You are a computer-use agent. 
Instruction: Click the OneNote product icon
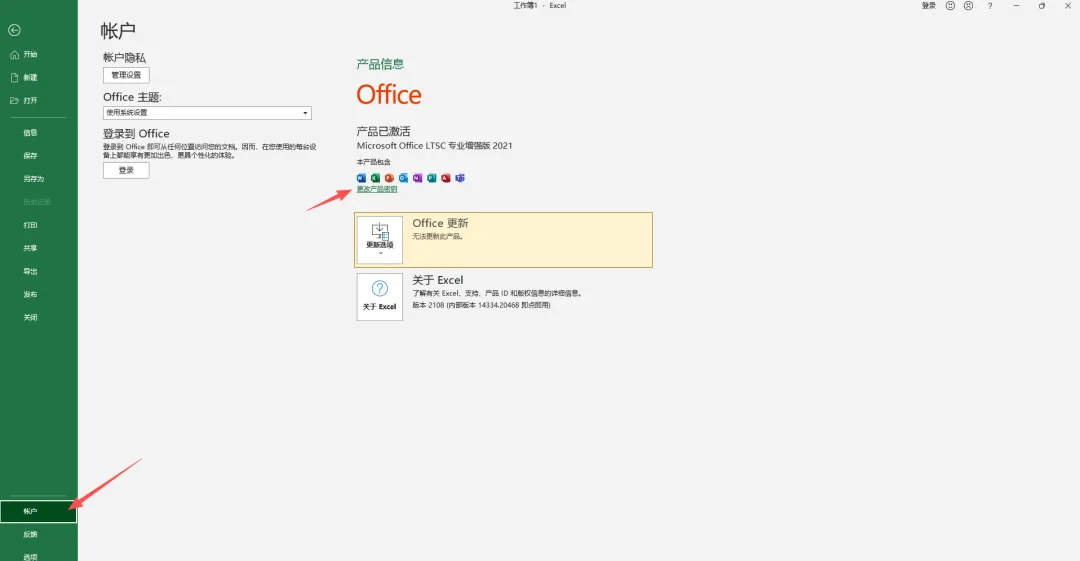click(x=417, y=178)
